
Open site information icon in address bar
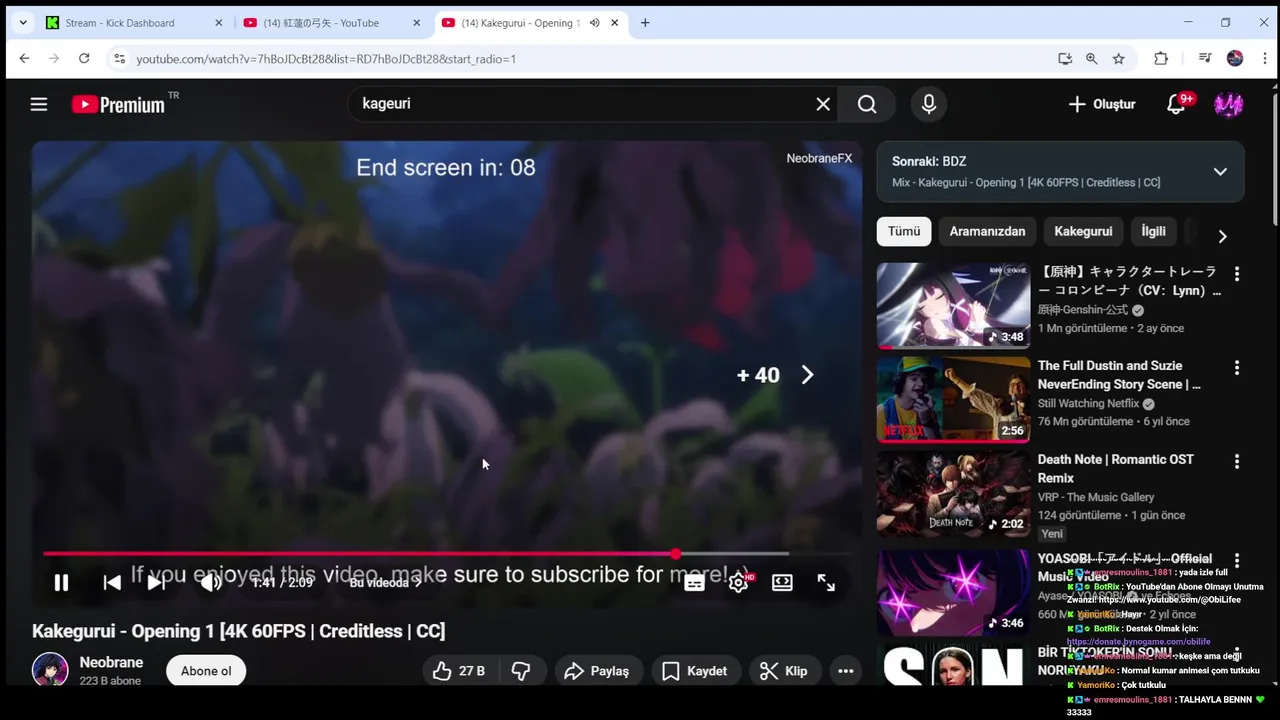pyautogui.click(x=120, y=59)
